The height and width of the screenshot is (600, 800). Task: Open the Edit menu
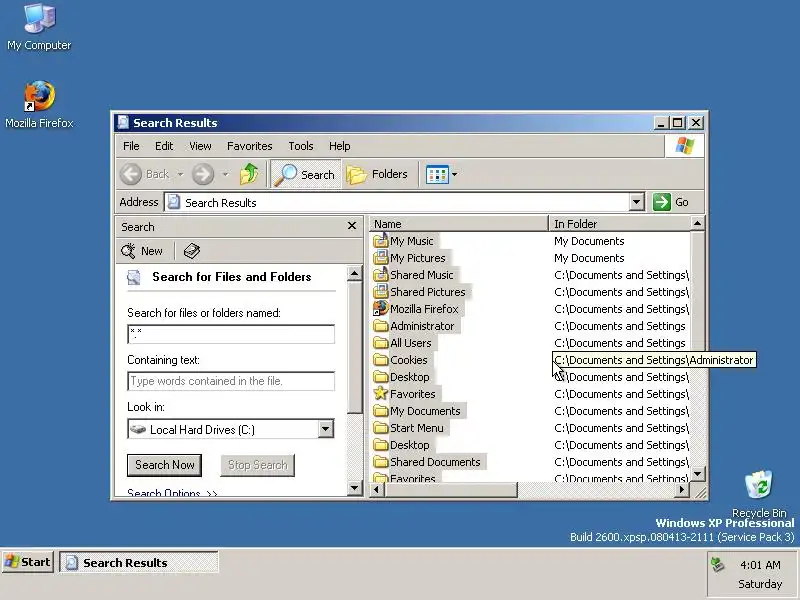[x=164, y=146]
